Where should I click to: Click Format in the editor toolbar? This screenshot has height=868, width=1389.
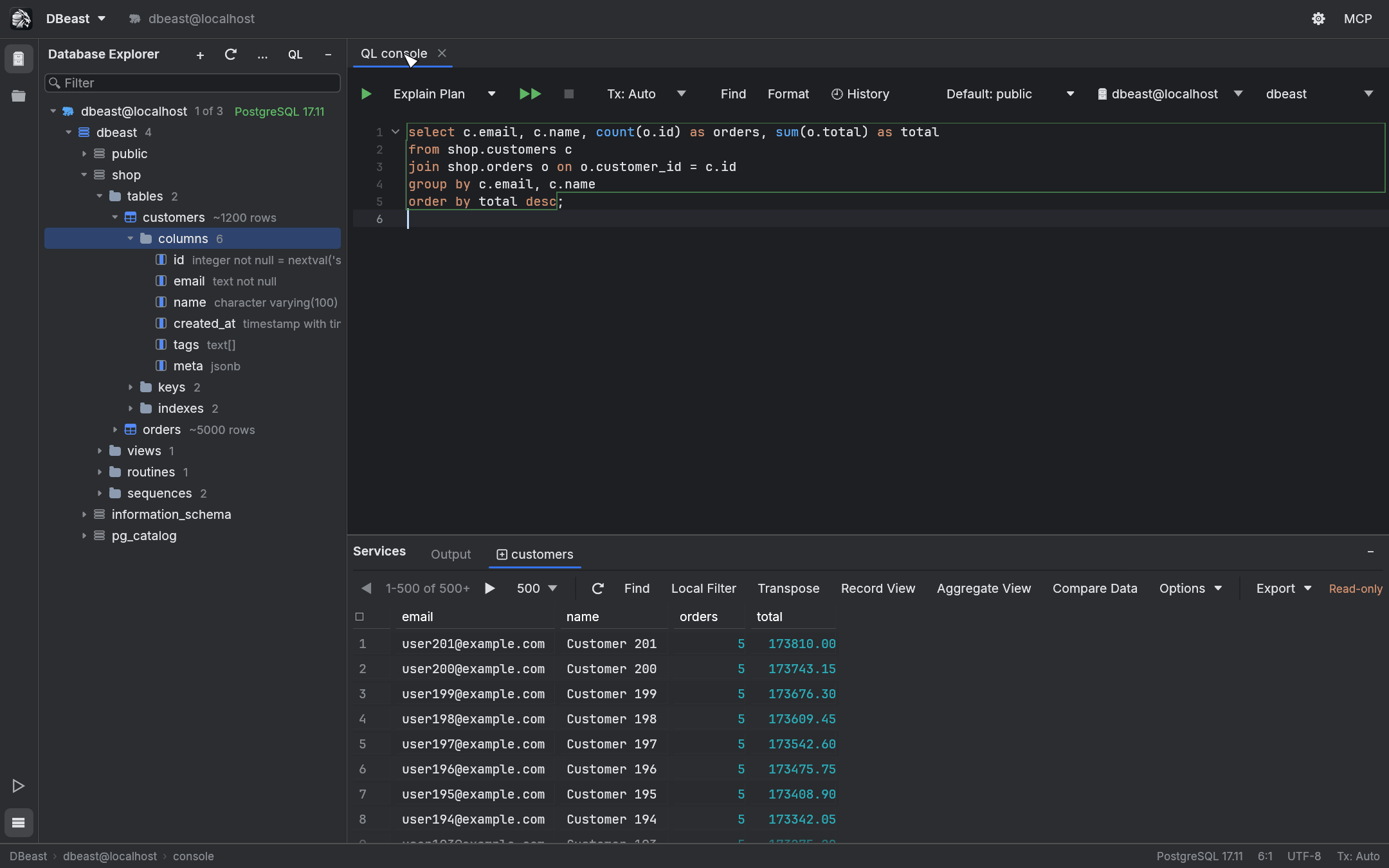point(788,94)
